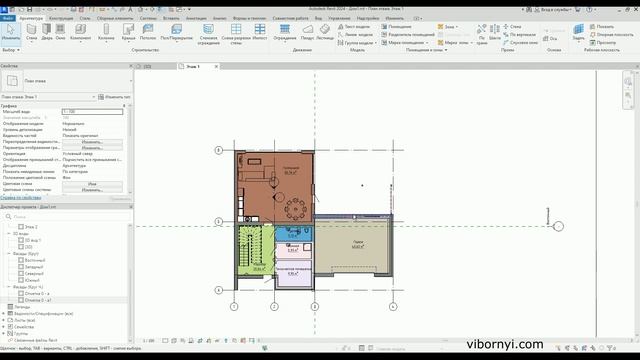Check the Отметка 0 - а1 checkbox
Screen dimensions: 640x360
pyautogui.click(x=21, y=300)
